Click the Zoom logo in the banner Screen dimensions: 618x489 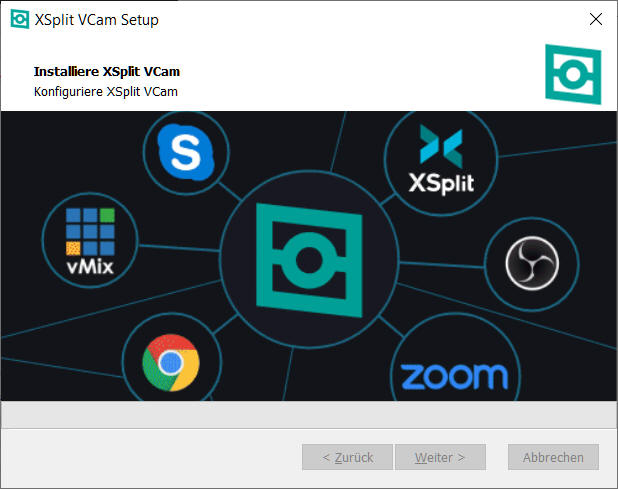click(x=454, y=377)
